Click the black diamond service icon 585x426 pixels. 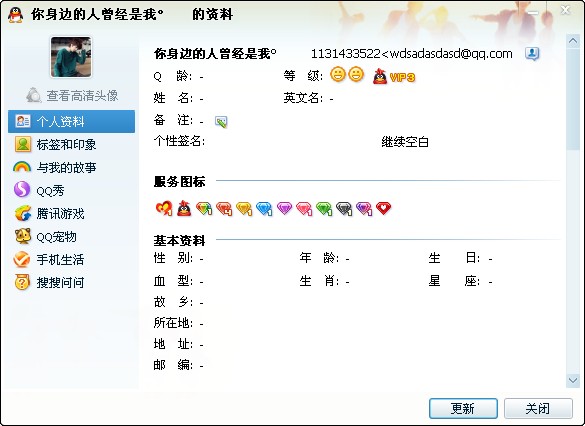click(x=344, y=209)
